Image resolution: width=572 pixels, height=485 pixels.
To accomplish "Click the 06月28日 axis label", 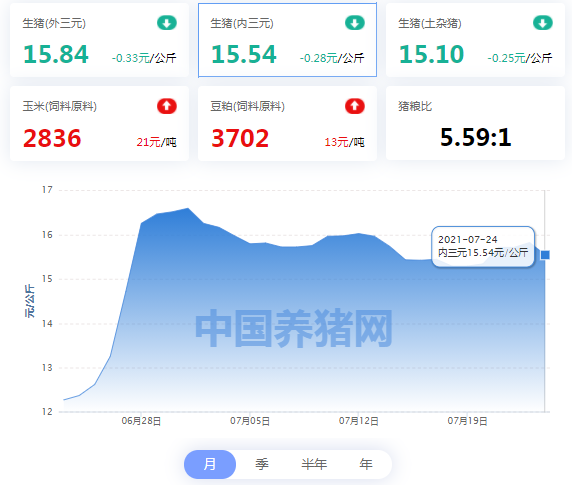I will (141, 421).
